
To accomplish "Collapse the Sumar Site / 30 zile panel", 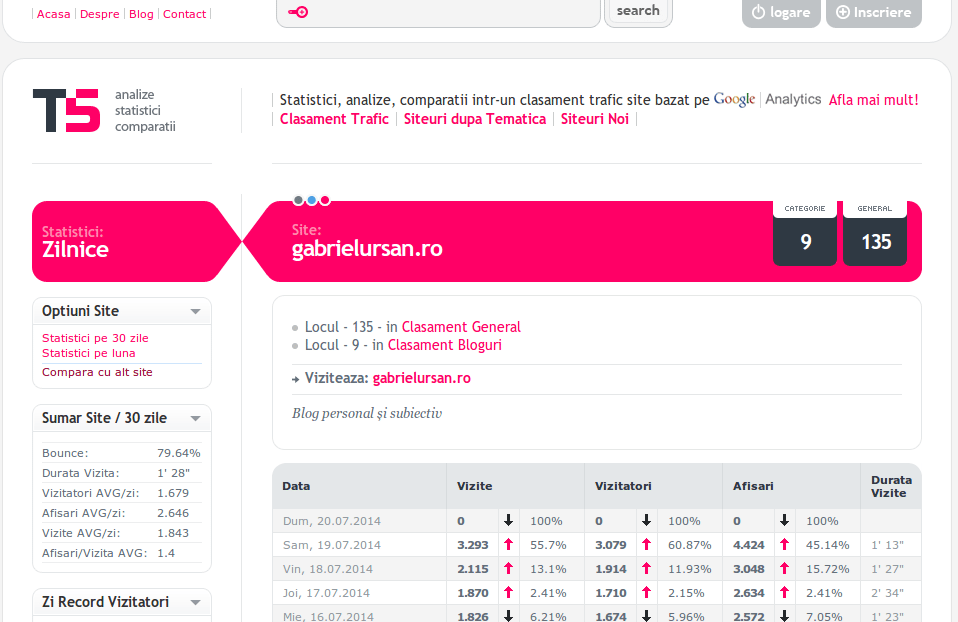I will [196, 419].
